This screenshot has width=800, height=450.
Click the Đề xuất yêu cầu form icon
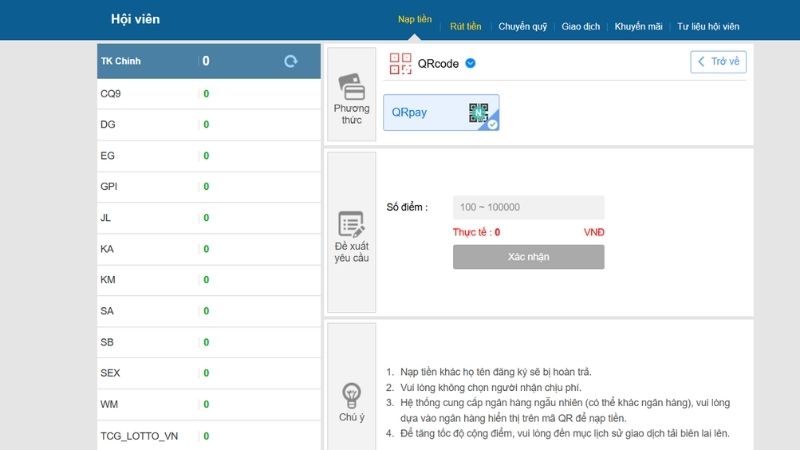352,224
